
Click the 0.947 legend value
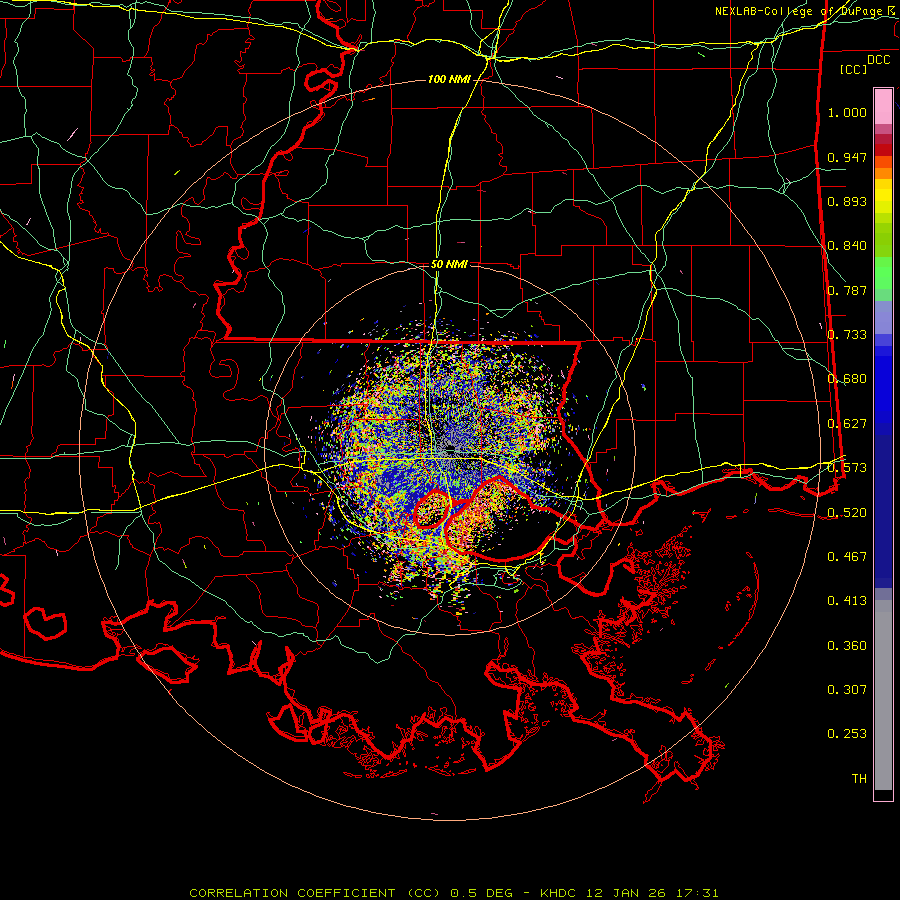tap(847, 157)
